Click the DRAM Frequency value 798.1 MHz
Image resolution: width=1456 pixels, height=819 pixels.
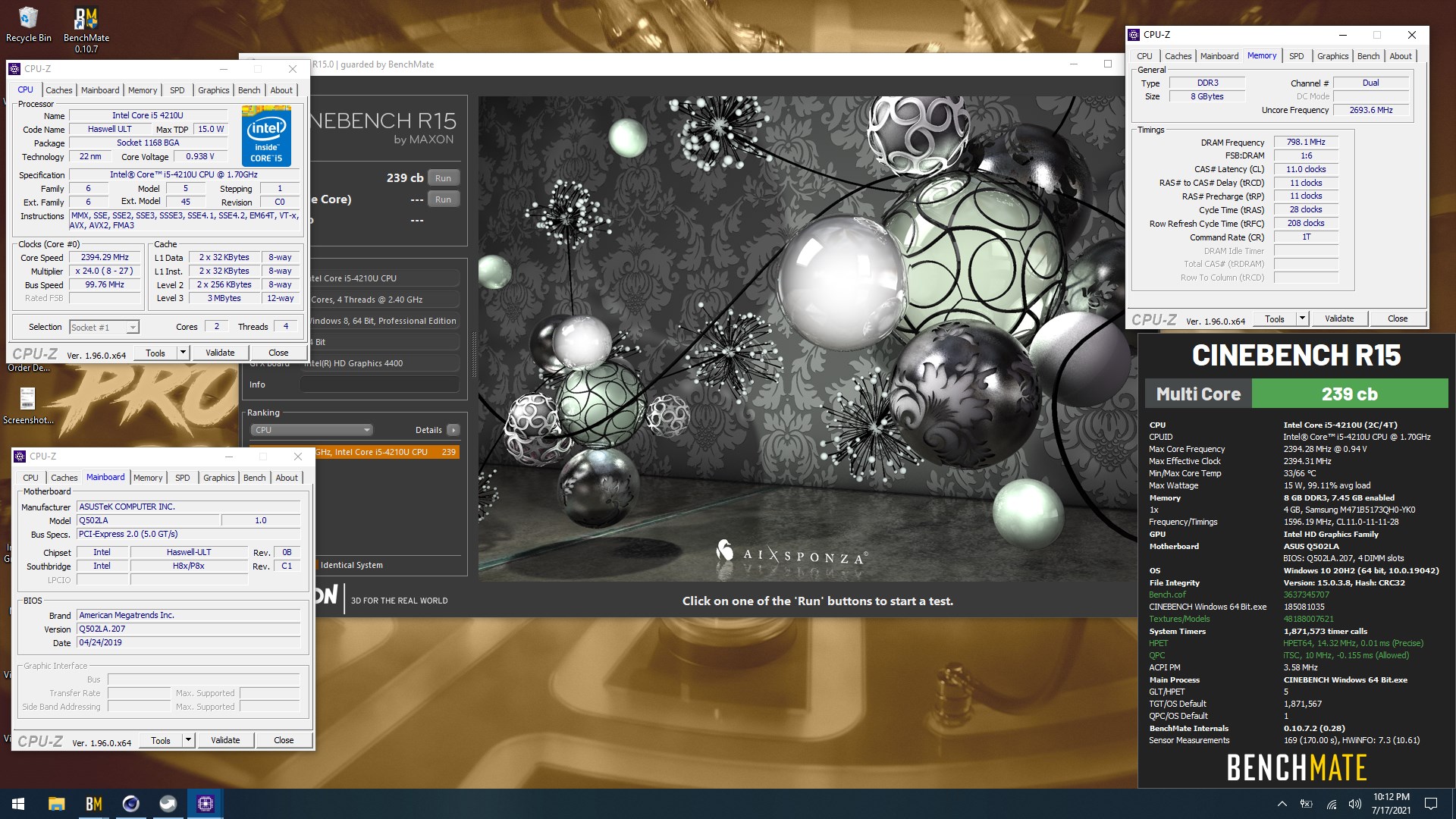tap(1306, 142)
